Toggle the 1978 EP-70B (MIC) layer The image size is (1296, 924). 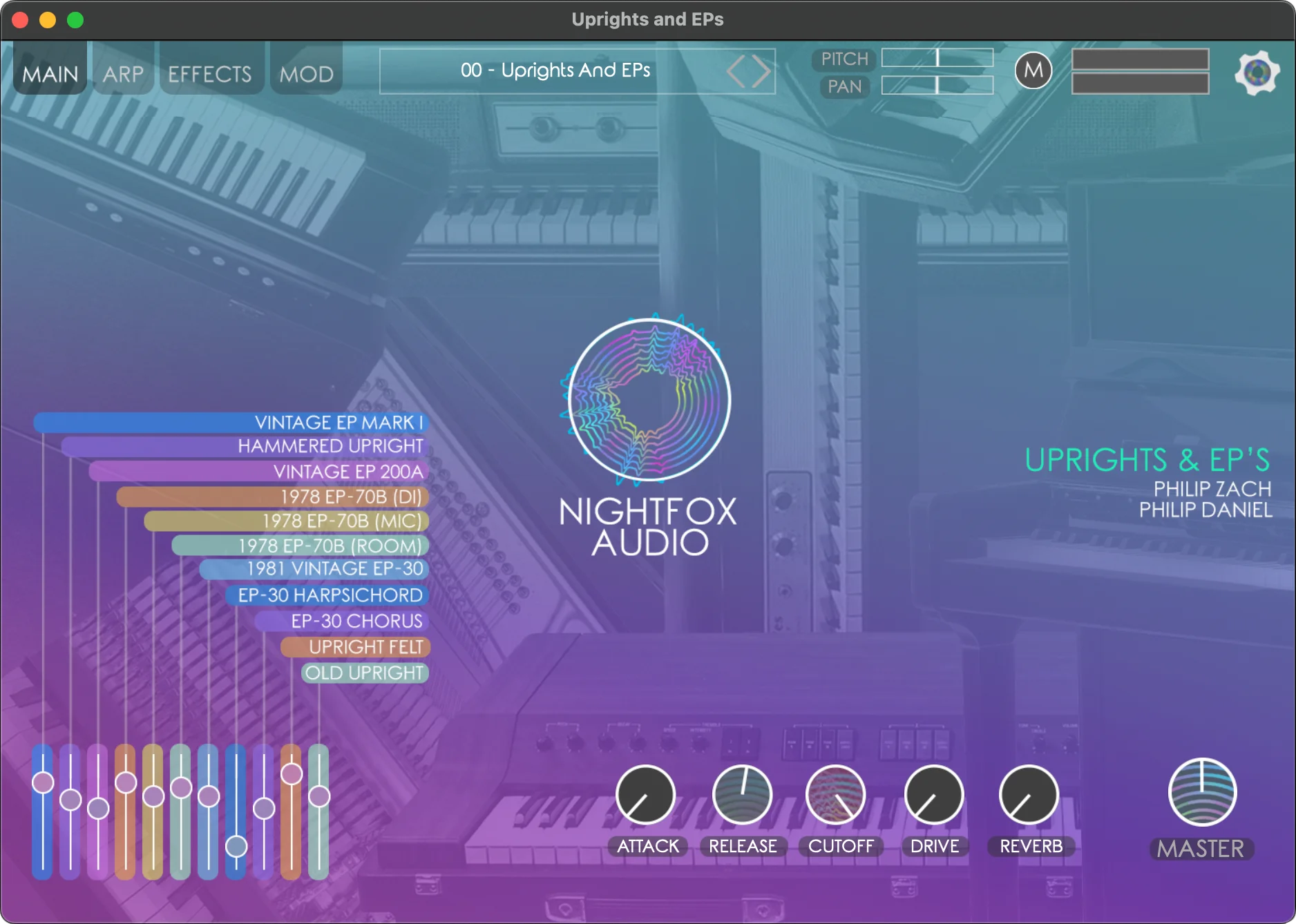click(x=287, y=521)
